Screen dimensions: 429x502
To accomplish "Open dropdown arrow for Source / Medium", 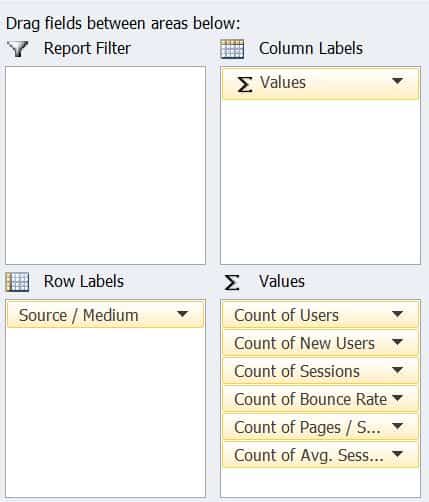I will [182, 314].
